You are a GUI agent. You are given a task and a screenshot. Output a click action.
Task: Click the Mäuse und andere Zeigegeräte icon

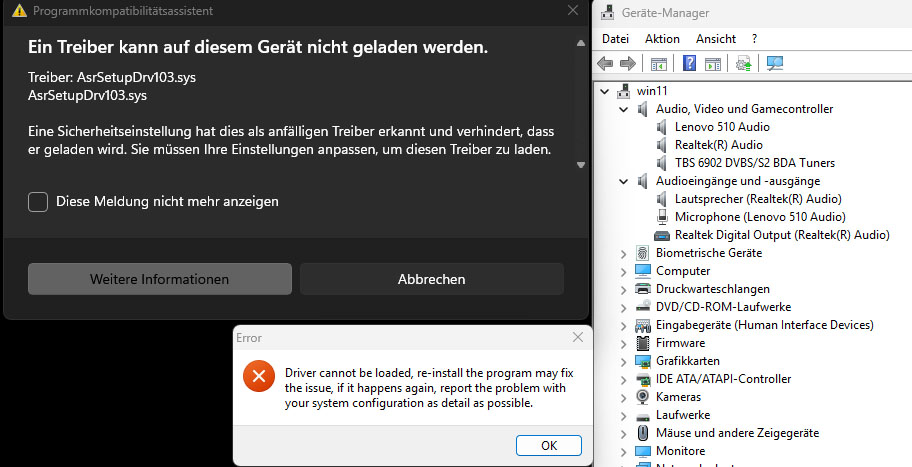click(643, 433)
